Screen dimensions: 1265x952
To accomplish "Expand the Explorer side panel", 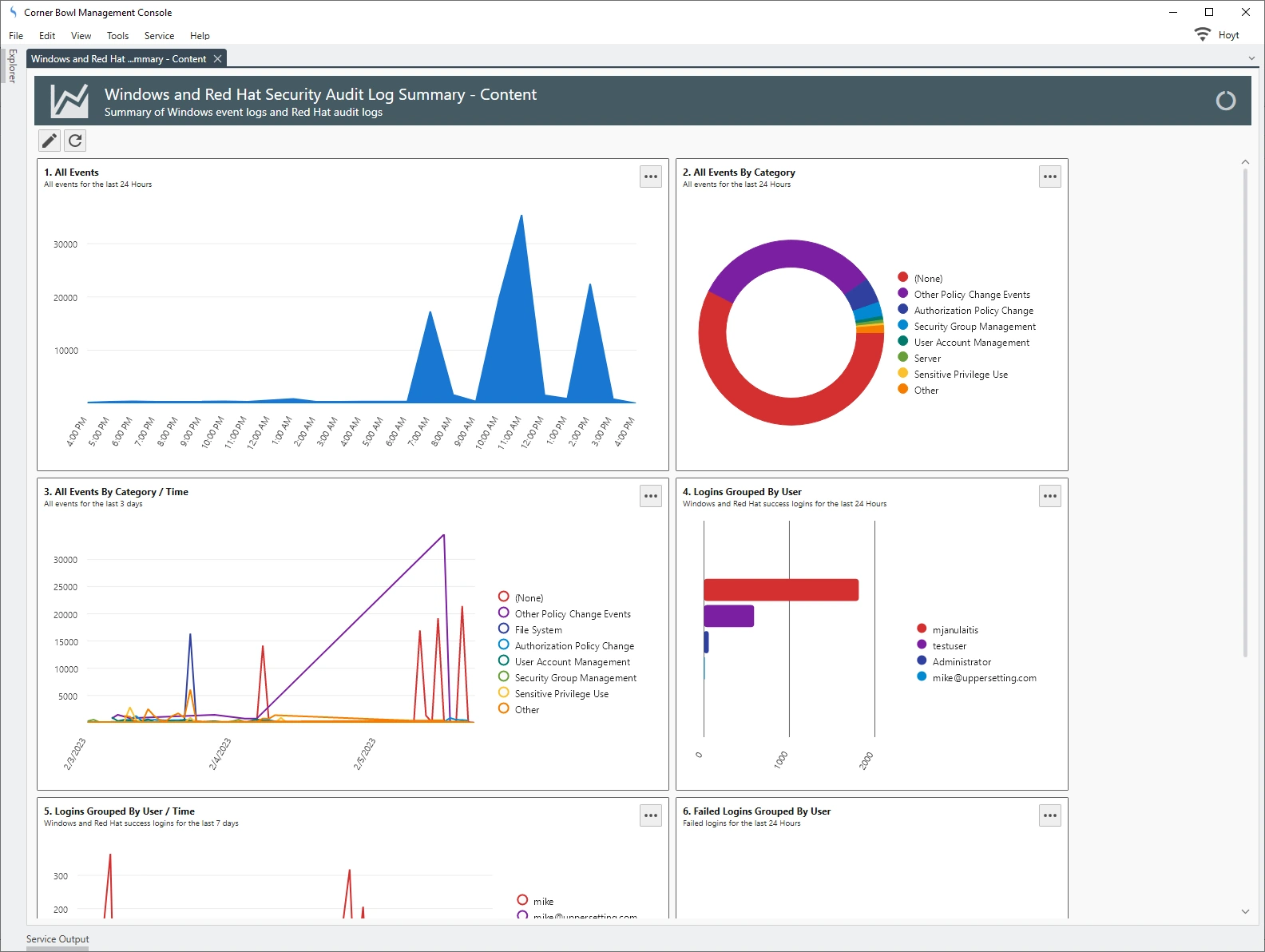I will (x=12, y=65).
